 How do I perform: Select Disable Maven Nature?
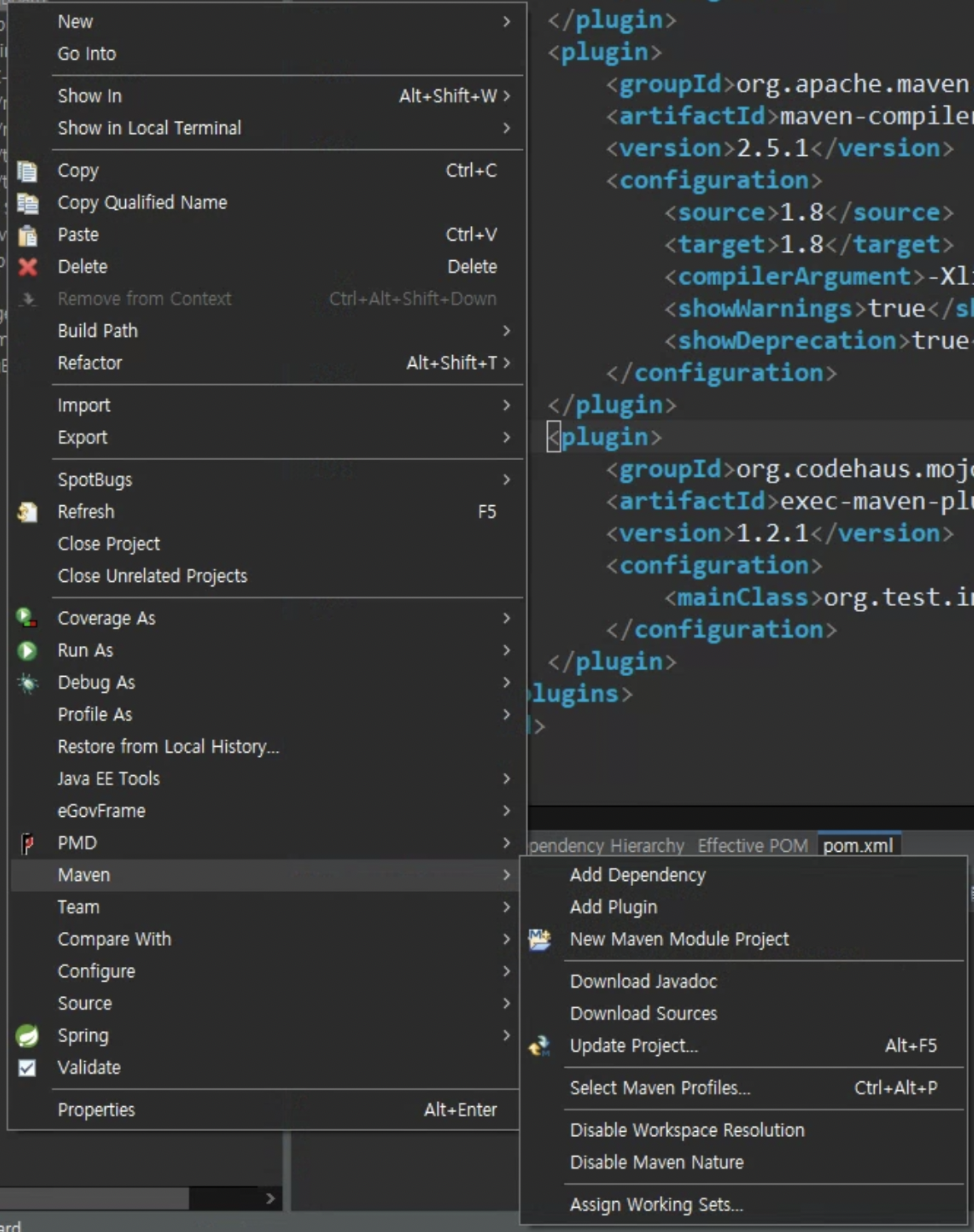coord(657,1163)
